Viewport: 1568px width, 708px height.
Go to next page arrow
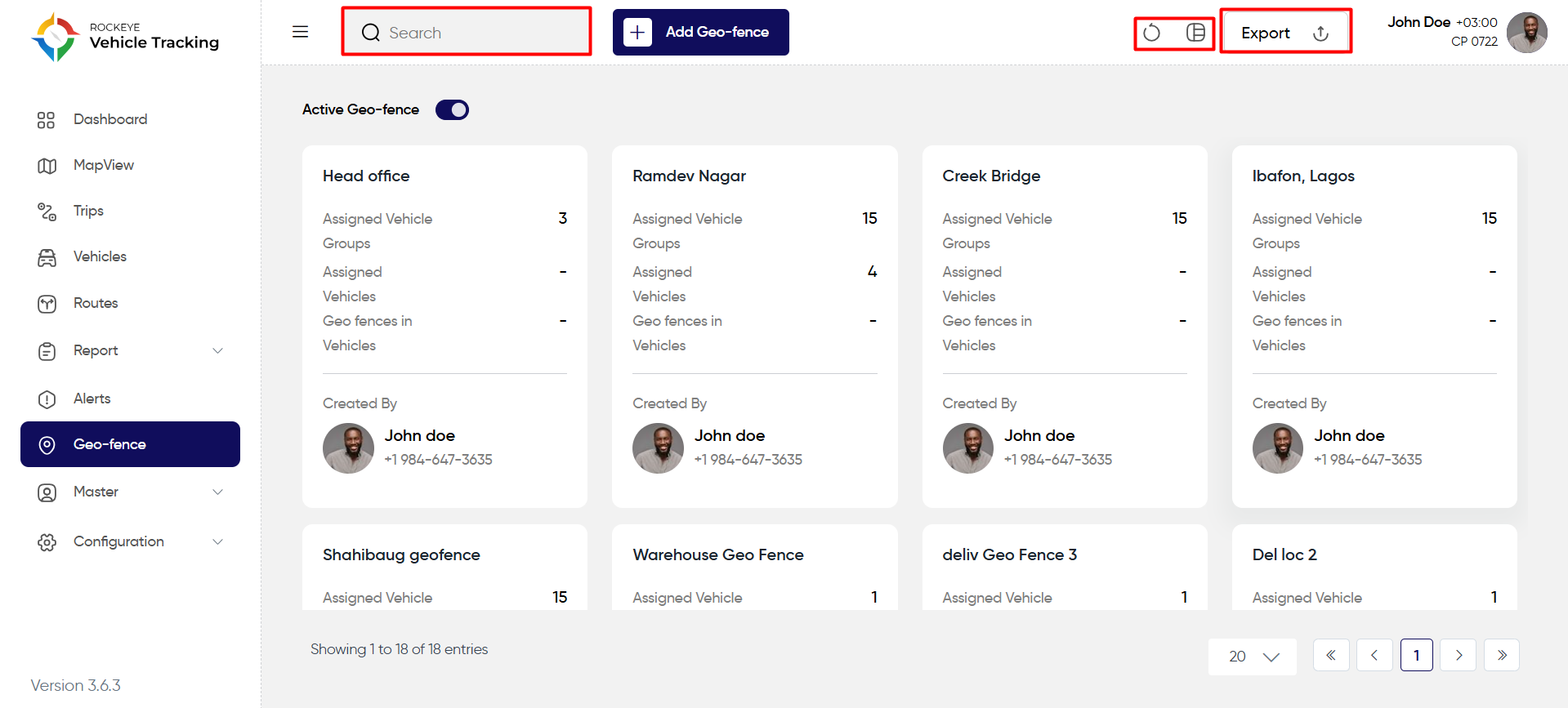click(1459, 655)
